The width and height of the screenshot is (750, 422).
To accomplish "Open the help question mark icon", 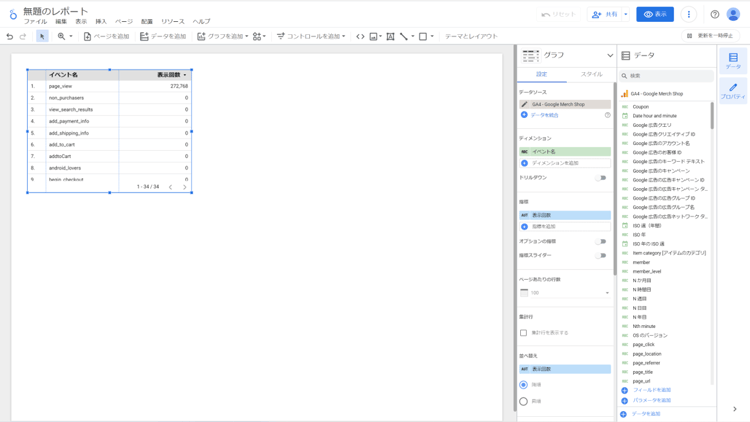I will pyautogui.click(x=715, y=14).
